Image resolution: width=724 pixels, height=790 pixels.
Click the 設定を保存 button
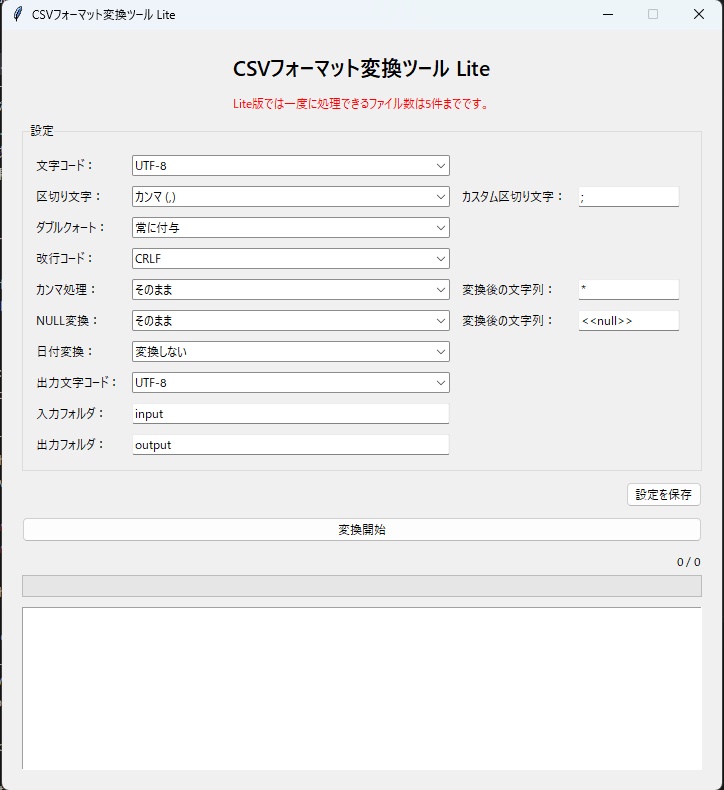point(664,494)
